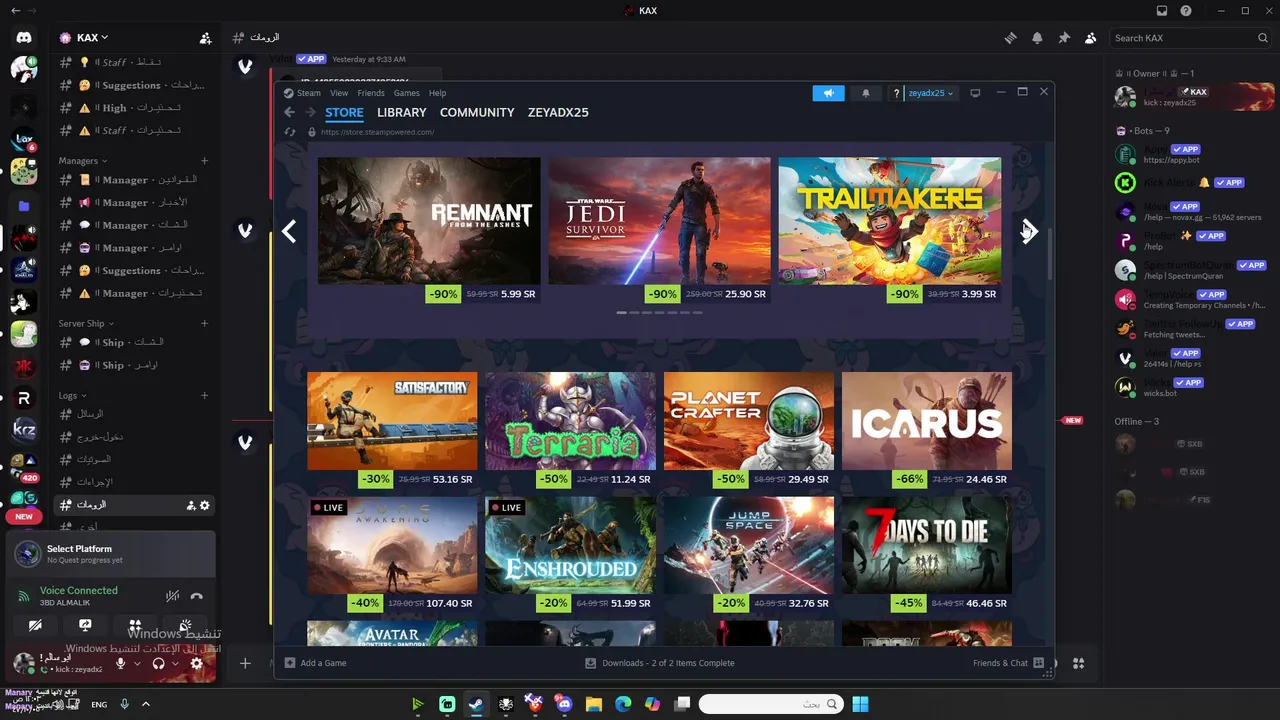
Task: Open Discord help icon in title bar
Action: [x=1186, y=11]
